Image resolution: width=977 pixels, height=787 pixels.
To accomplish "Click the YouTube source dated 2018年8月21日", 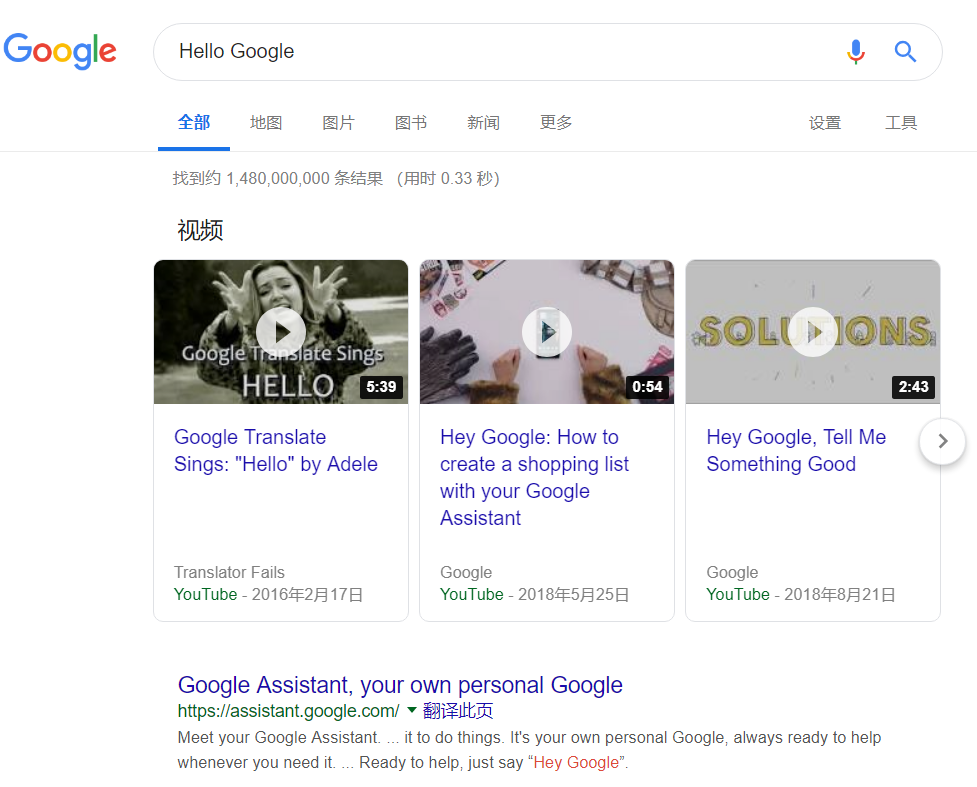I will (738, 594).
